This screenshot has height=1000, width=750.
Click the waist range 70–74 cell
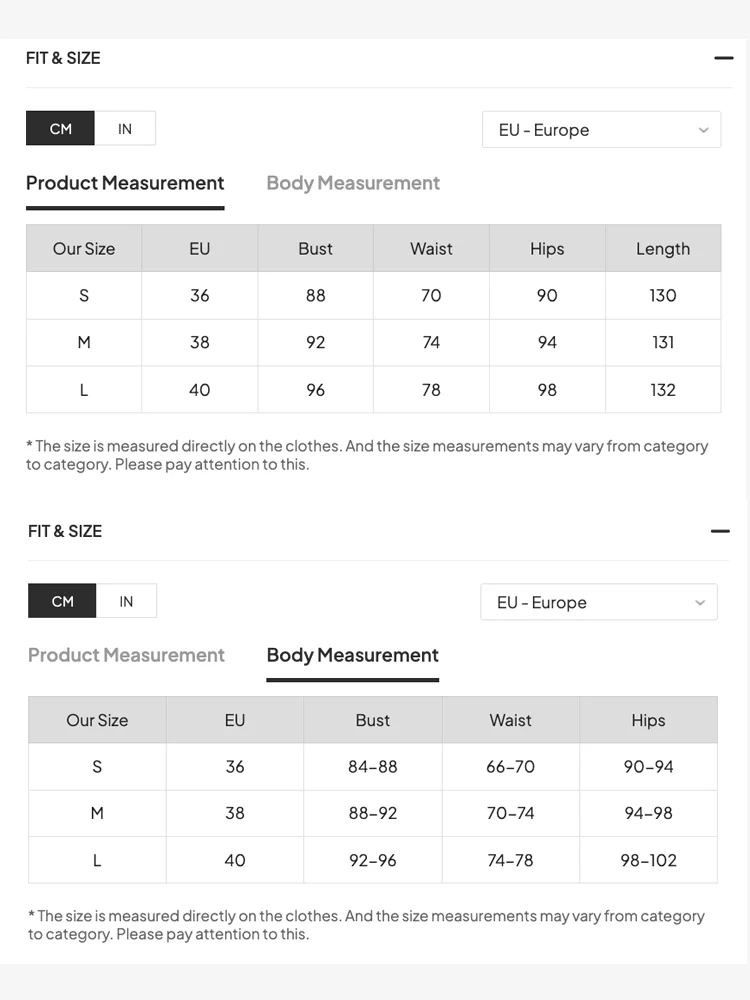[x=510, y=813]
